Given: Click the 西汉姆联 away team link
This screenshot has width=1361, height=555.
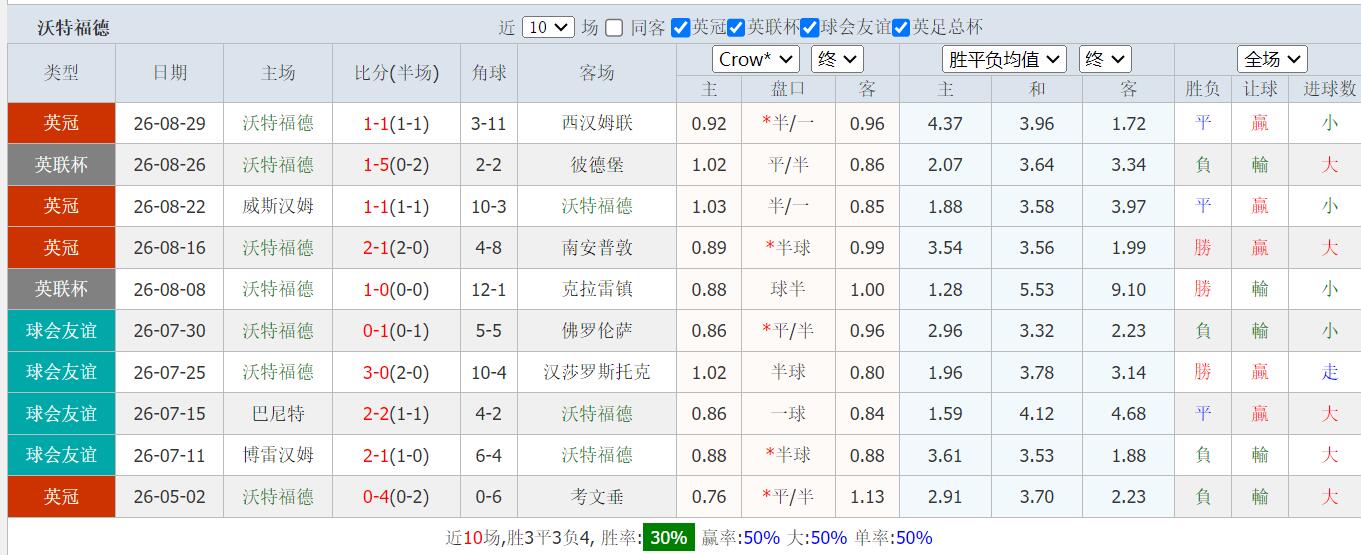Looking at the screenshot, I should click(597, 124).
